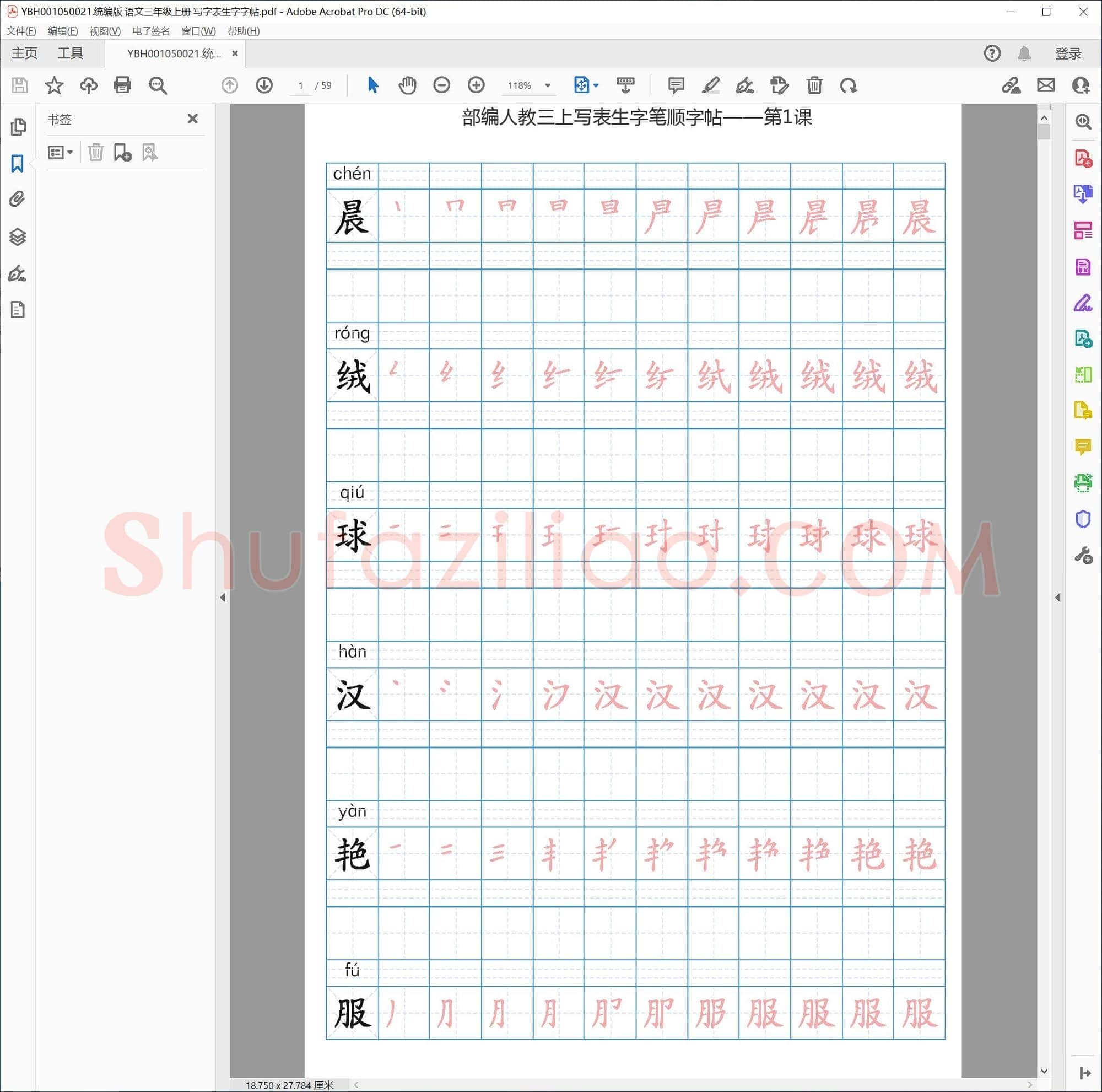Viewport: 1102px width, 1092px height.
Task: Open the signatures panel in left sidebar
Action: tap(17, 273)
